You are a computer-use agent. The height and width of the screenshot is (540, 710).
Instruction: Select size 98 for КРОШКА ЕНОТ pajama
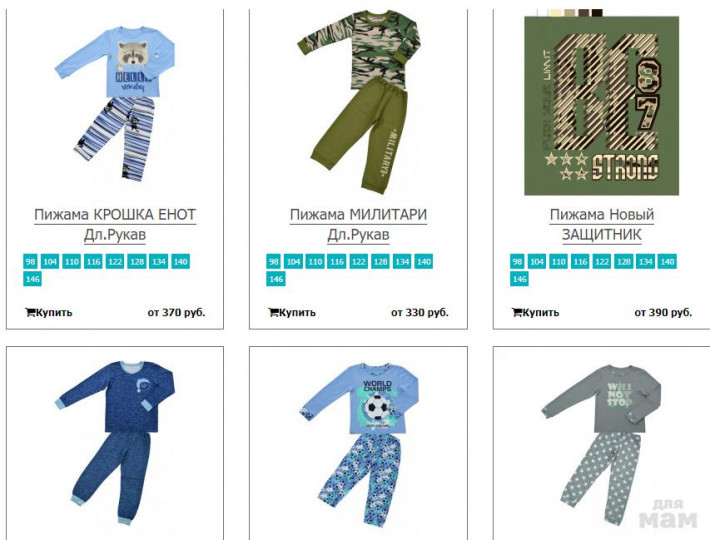tap(30, 261)
